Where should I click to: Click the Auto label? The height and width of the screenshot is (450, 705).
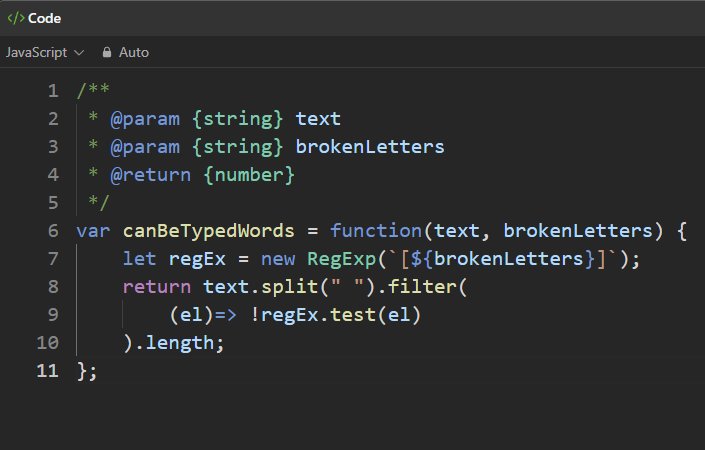pos(134,53)
